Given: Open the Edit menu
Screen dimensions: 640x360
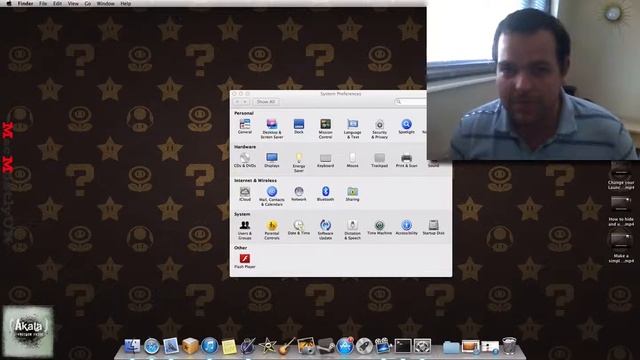Looking at the screenshot, I should coord(58,3).
